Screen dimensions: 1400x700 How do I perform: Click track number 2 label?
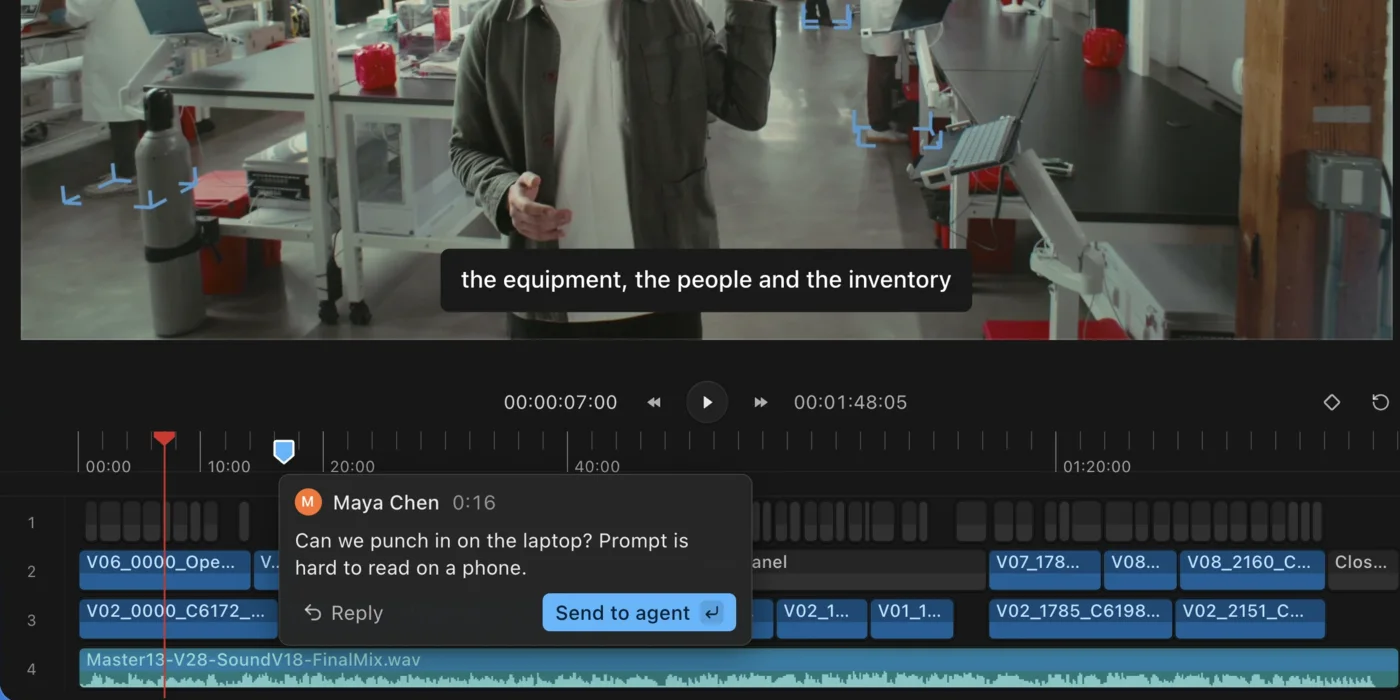point(31,571)
